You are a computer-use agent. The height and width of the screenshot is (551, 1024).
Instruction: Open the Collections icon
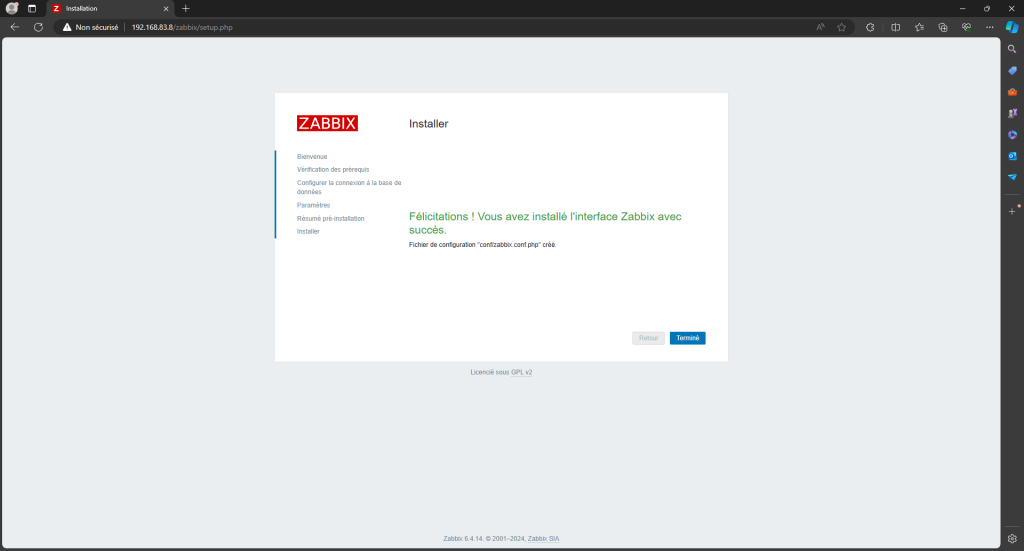click(x=942, y=27)
